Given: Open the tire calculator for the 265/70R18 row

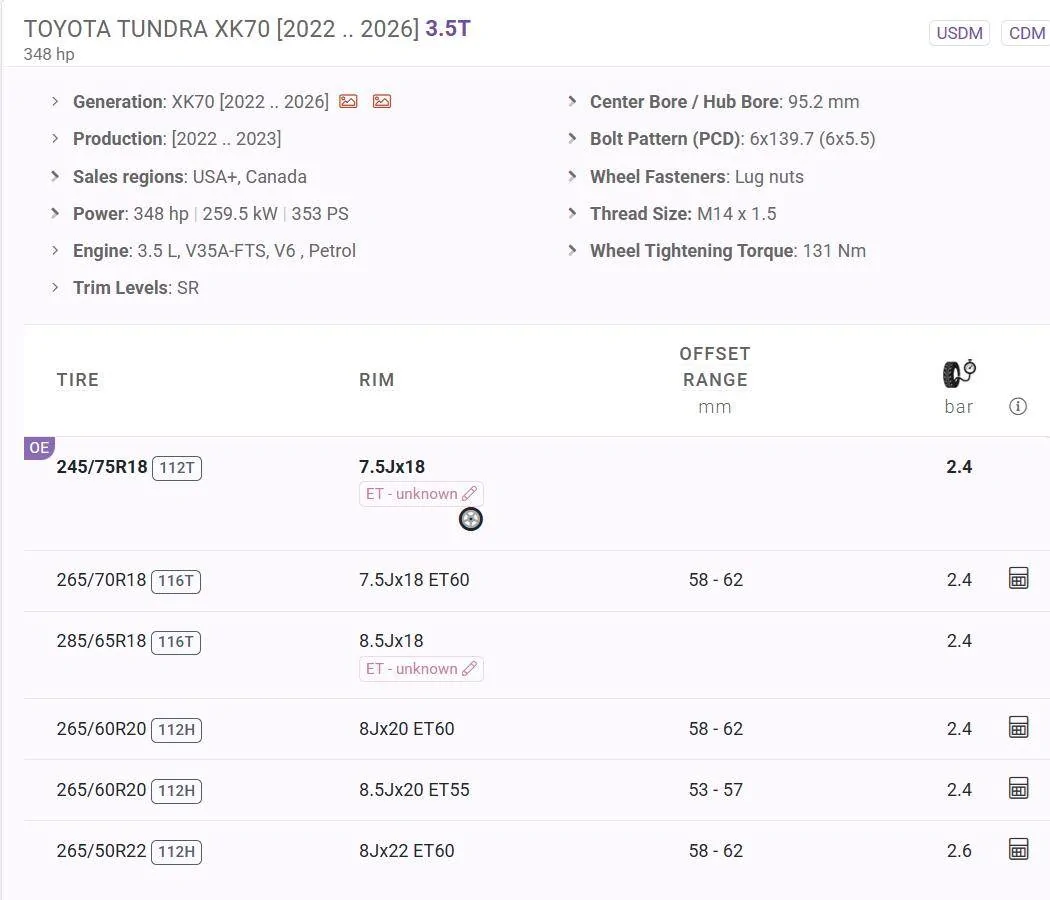Looking at the screenshot, I should pos(1018,579).
